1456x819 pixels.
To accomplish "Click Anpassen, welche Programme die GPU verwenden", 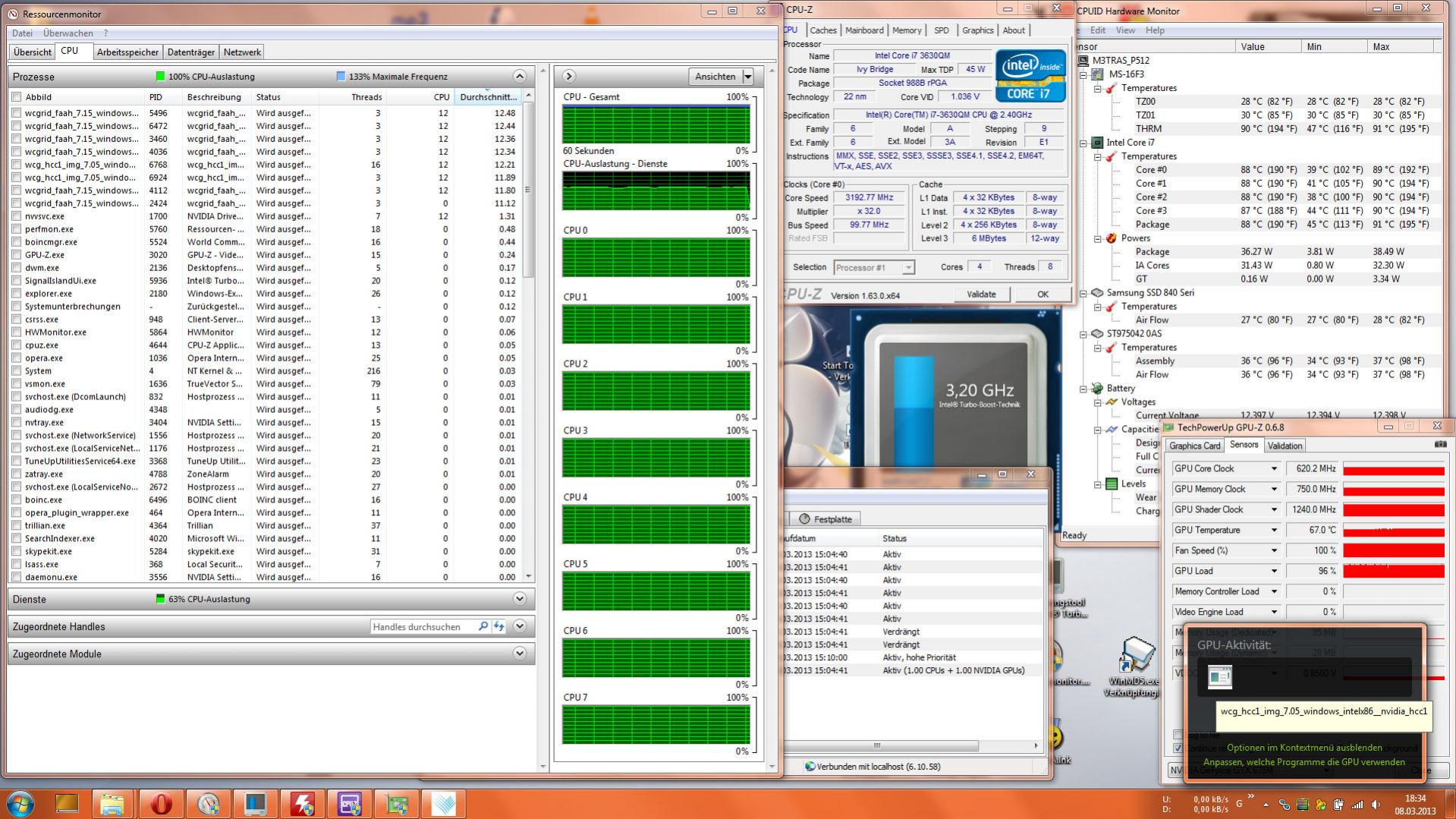I will (x=1304, y=763).
